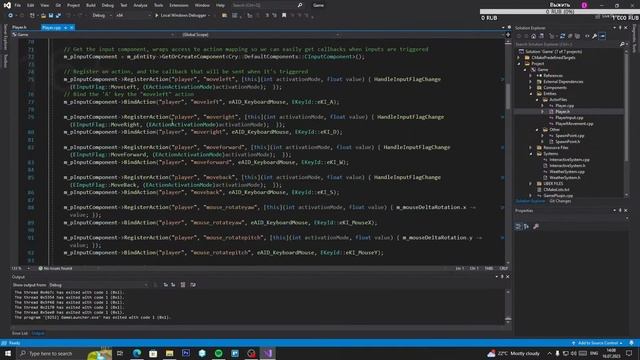Click Solution Explorer view code icon
Viewport: 640px width, 360px height.
tap(587, 36)
